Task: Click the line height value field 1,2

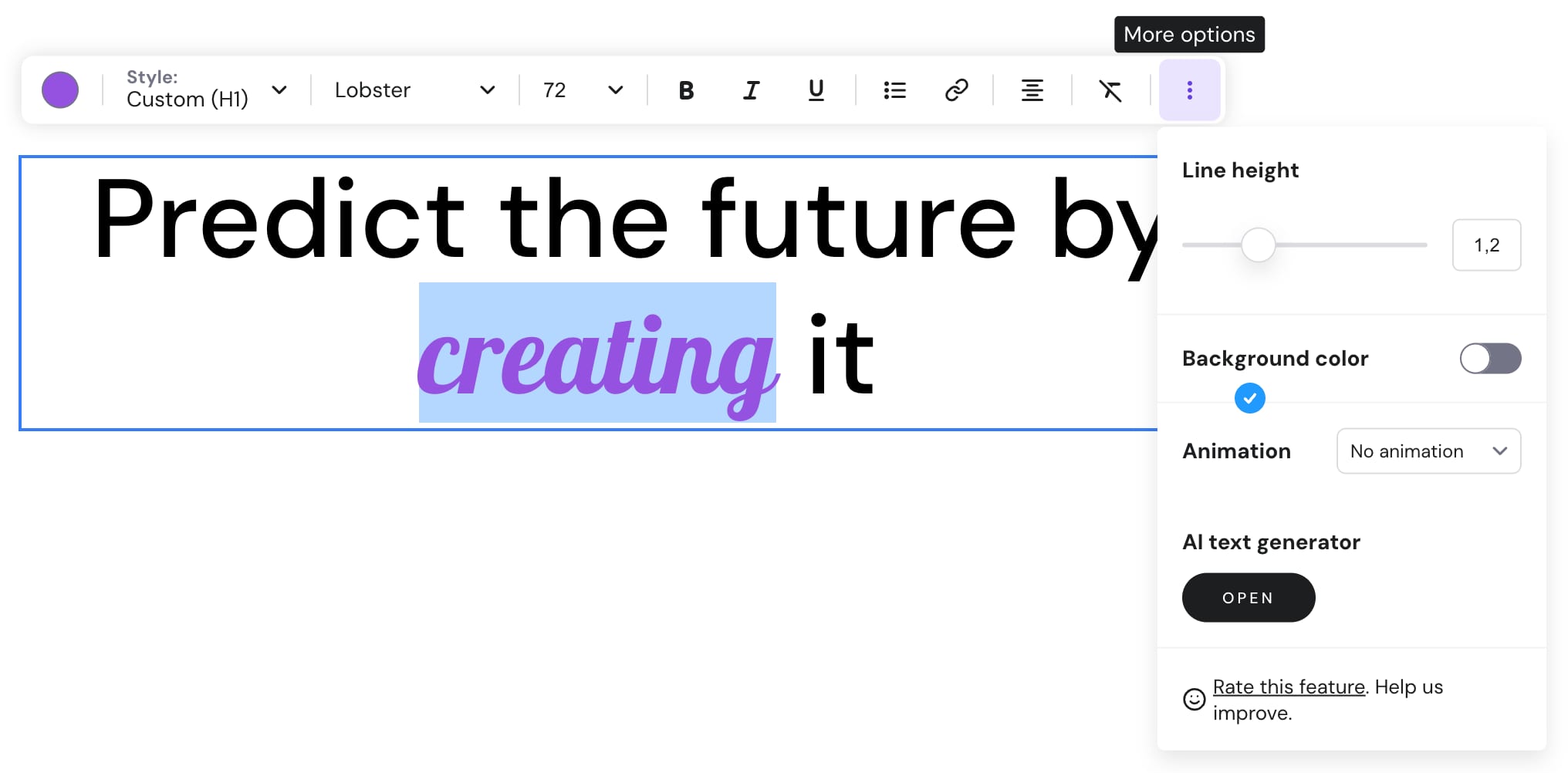Action: [x=1486, y=245]
